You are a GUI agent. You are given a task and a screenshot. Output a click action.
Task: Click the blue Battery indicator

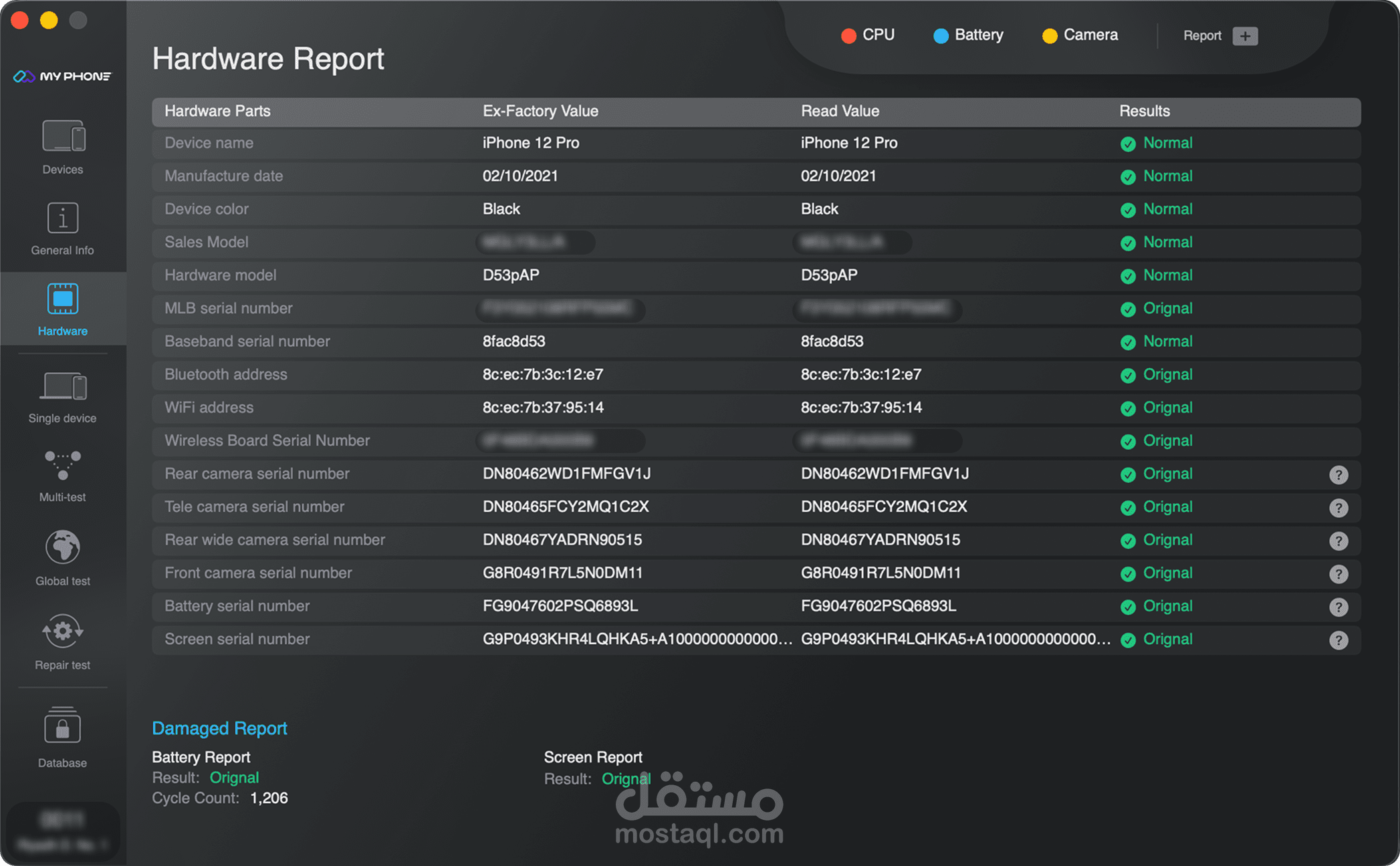[x=941, y=35]
